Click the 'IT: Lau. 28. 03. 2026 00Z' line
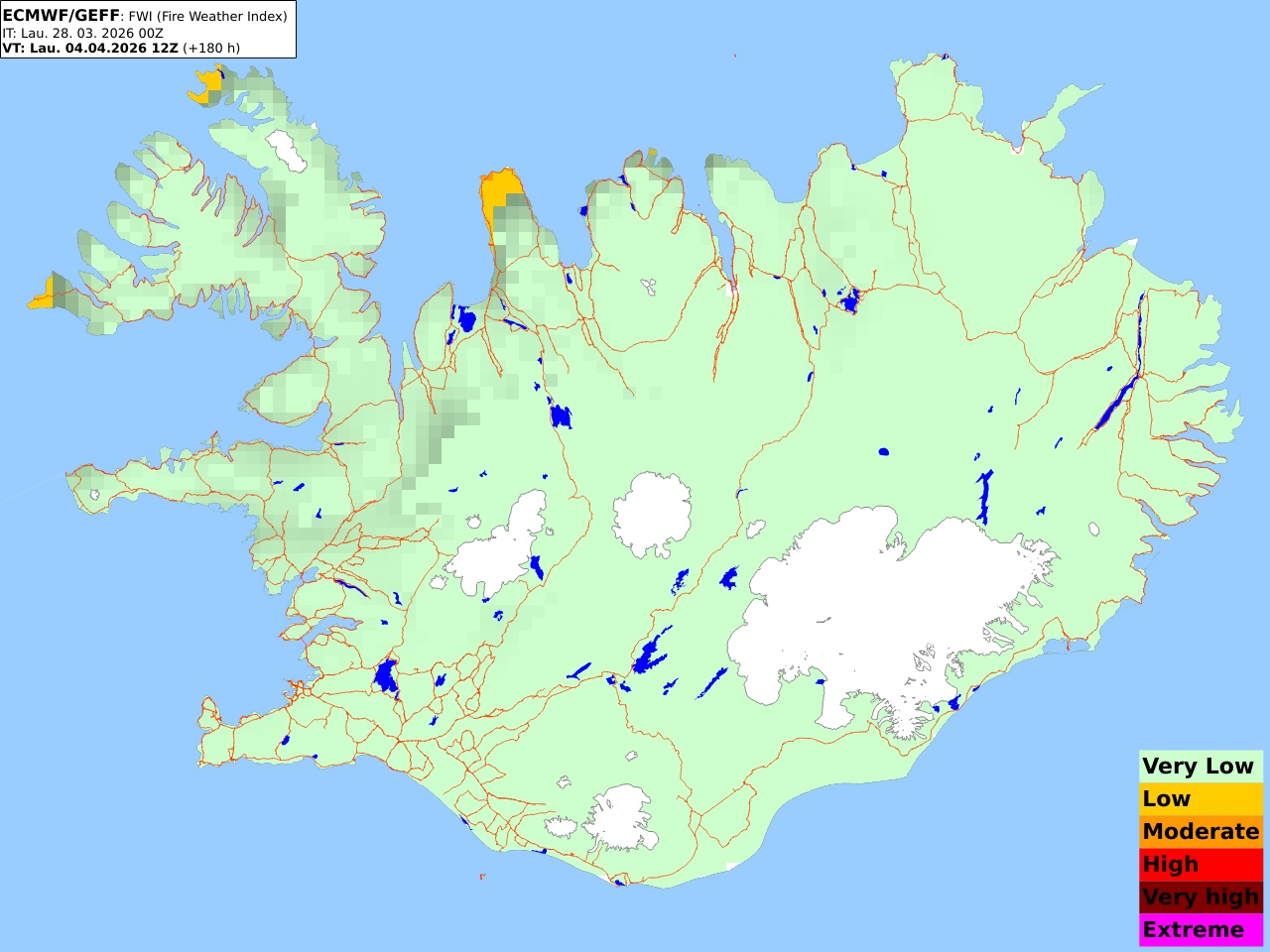The width and height of the screenshot is (1270, 952). [x=82, y=33]
